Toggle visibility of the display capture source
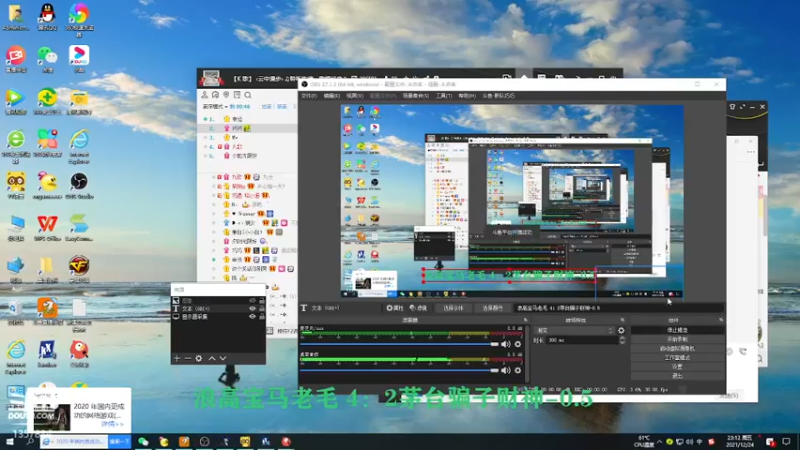The height and width of the screenshot is (450, 800). click(252, 317)
